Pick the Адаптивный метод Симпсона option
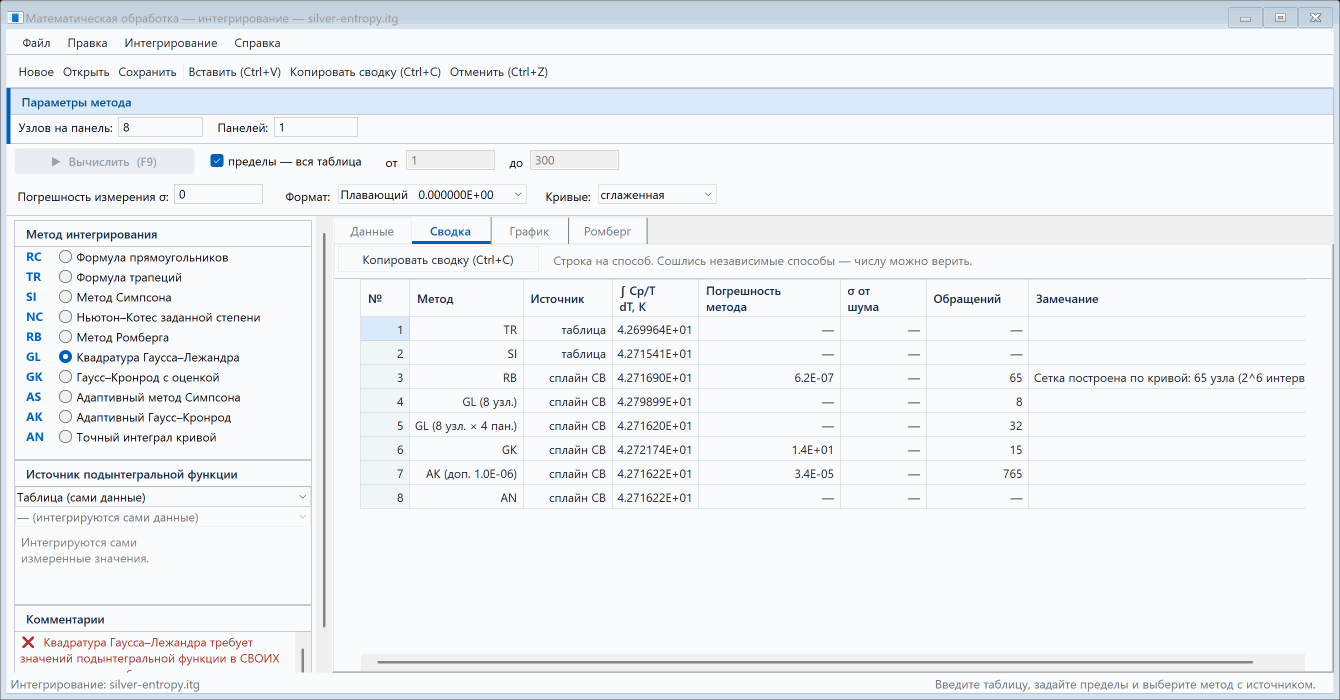The width and height of the screenshot is (1340, 700). tap(66, 397)
